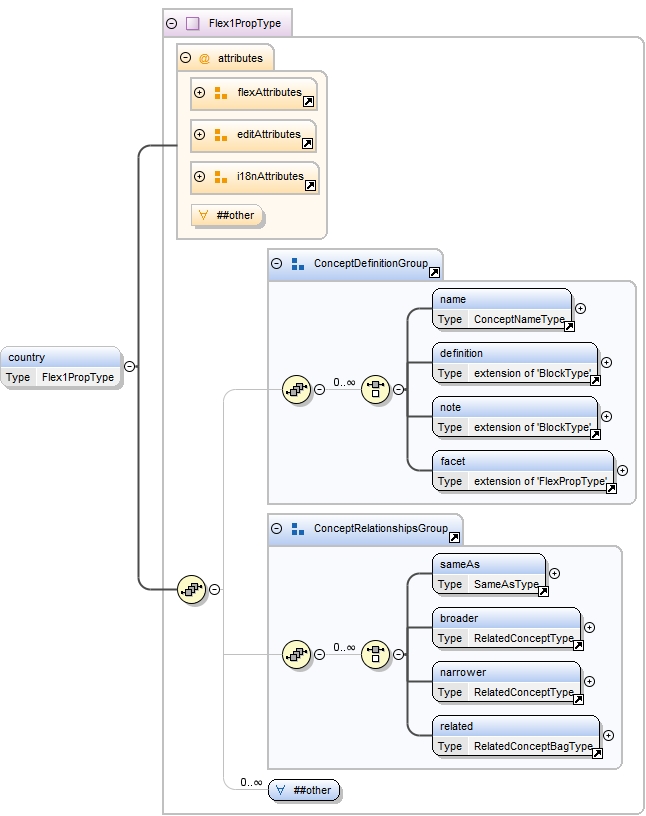Click the choice compositor in ConceptDefinitionGroup
The image size is (646, 816).
tap(375, 389)
